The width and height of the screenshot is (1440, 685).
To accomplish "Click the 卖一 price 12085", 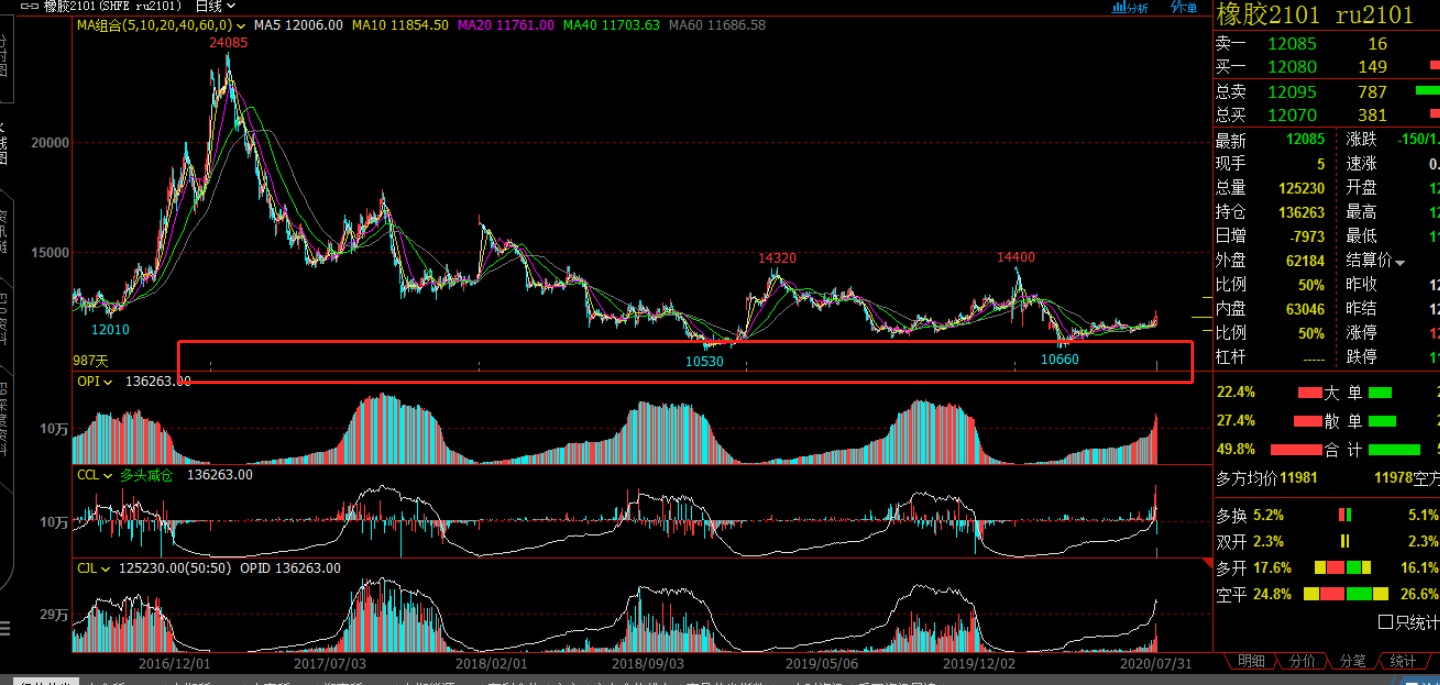I will 1292,44.
